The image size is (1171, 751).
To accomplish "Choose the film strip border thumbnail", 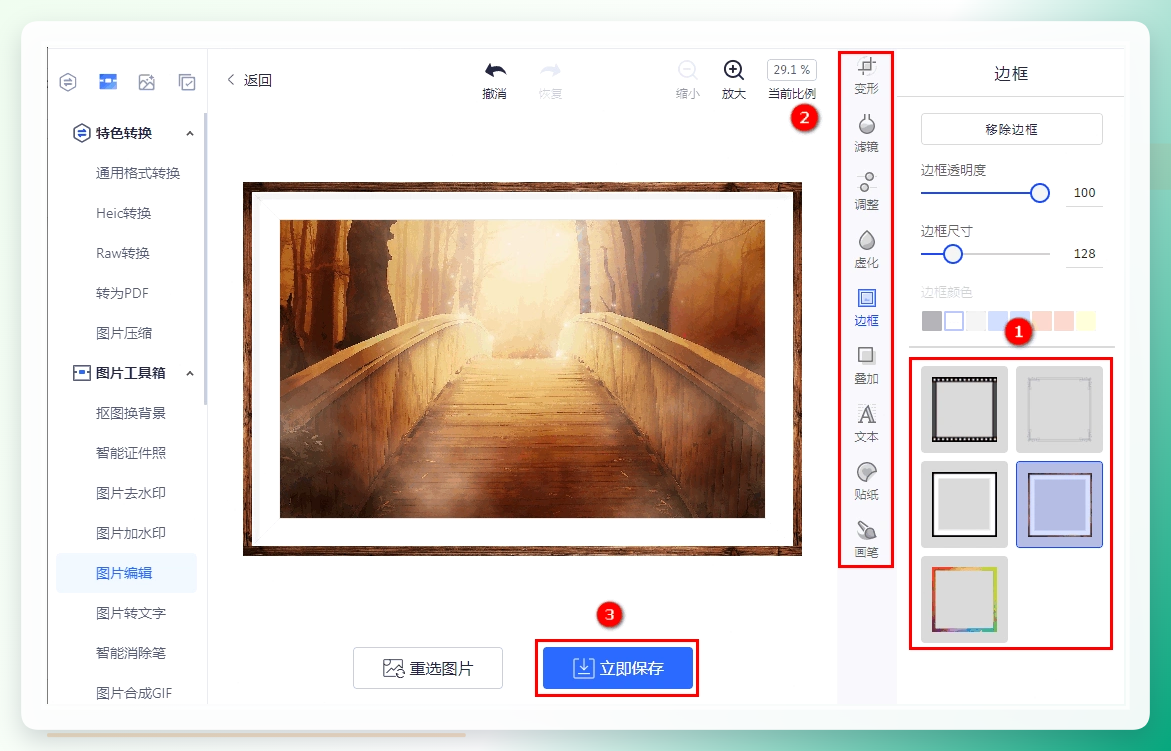I will [964, 409].
